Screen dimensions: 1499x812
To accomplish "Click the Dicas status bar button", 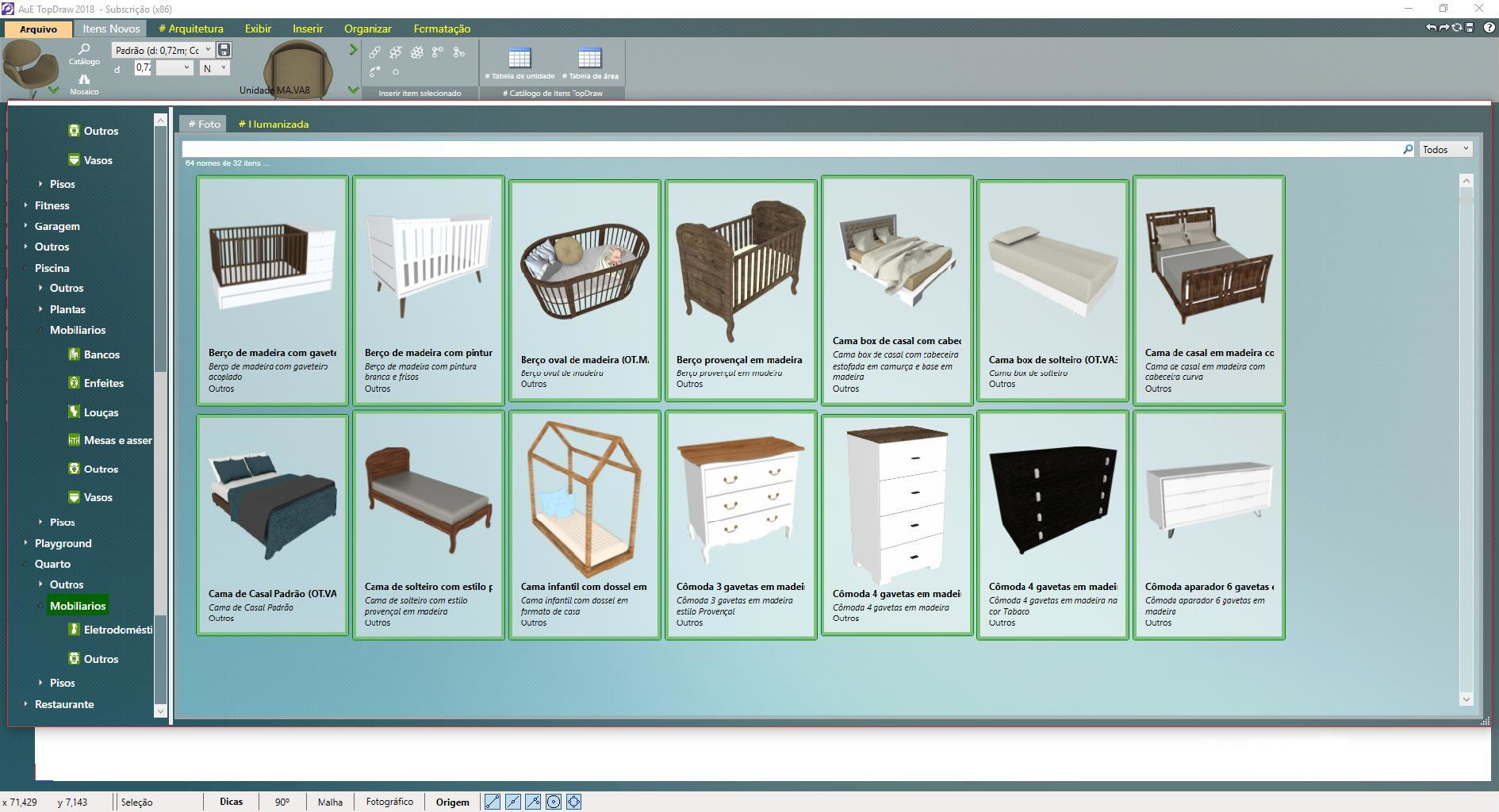I will tap(231, 802).
